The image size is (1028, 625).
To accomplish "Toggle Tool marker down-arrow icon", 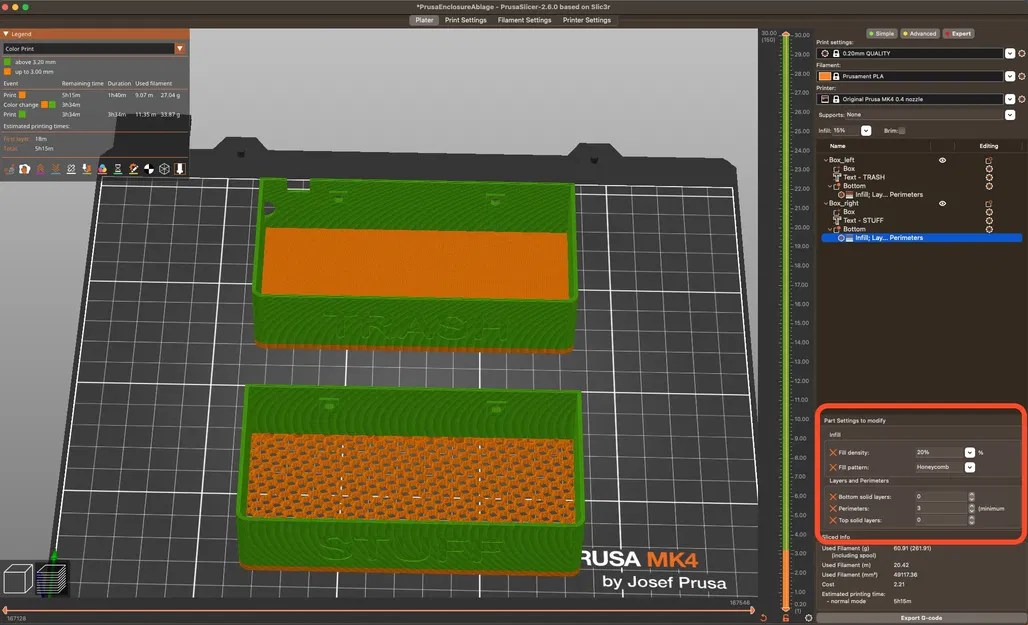I will pos(180,169).
